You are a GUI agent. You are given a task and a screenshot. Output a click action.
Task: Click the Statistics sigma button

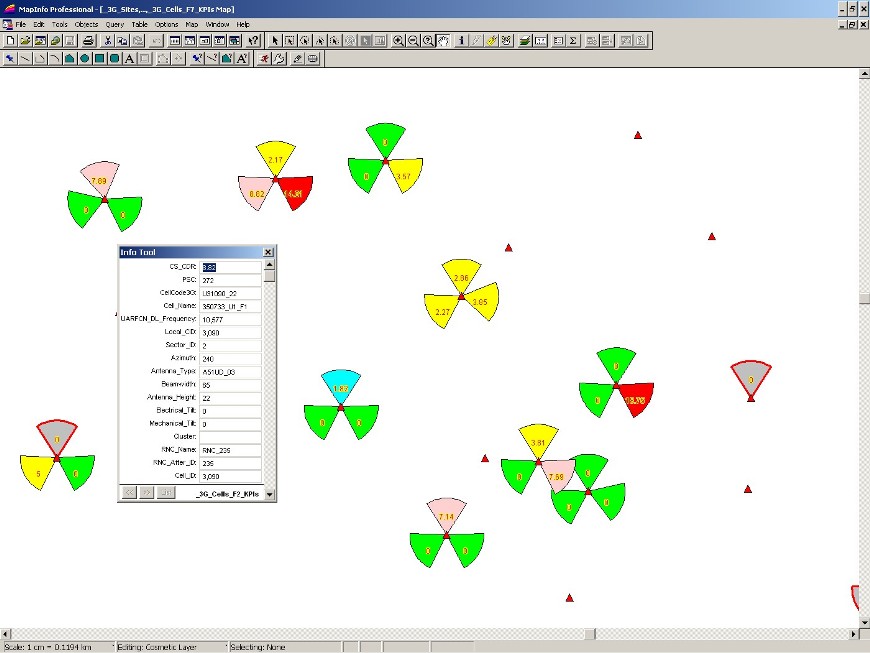tap(573, 41)
